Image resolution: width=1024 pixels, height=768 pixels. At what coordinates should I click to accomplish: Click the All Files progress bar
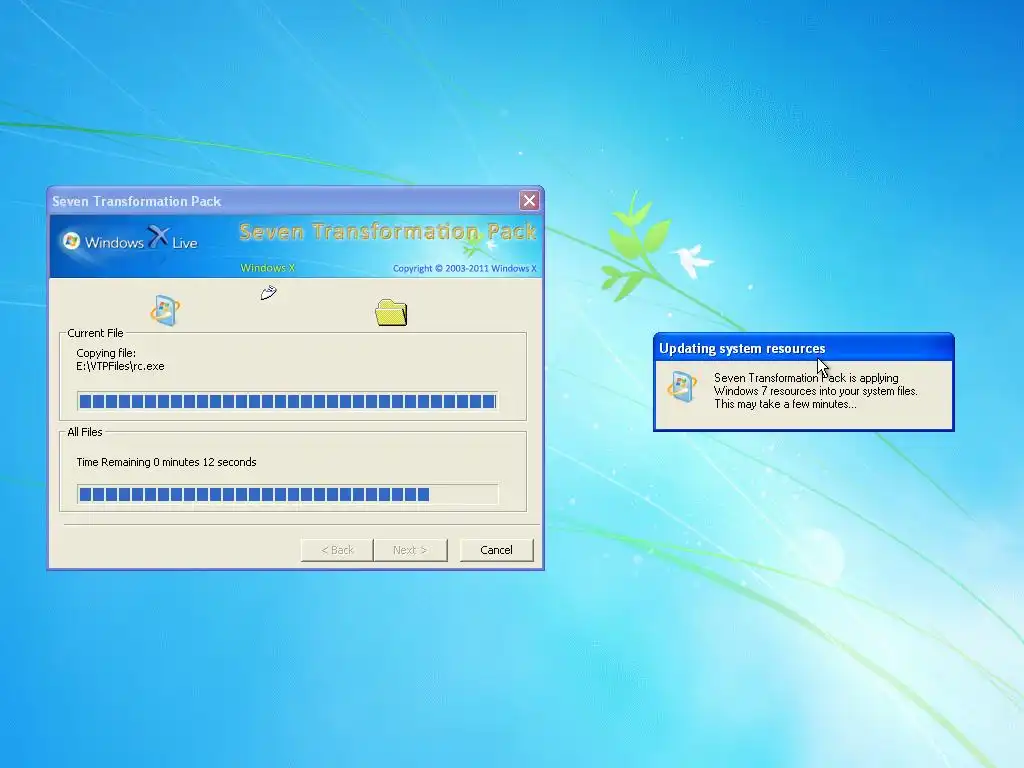click(287, 494)
